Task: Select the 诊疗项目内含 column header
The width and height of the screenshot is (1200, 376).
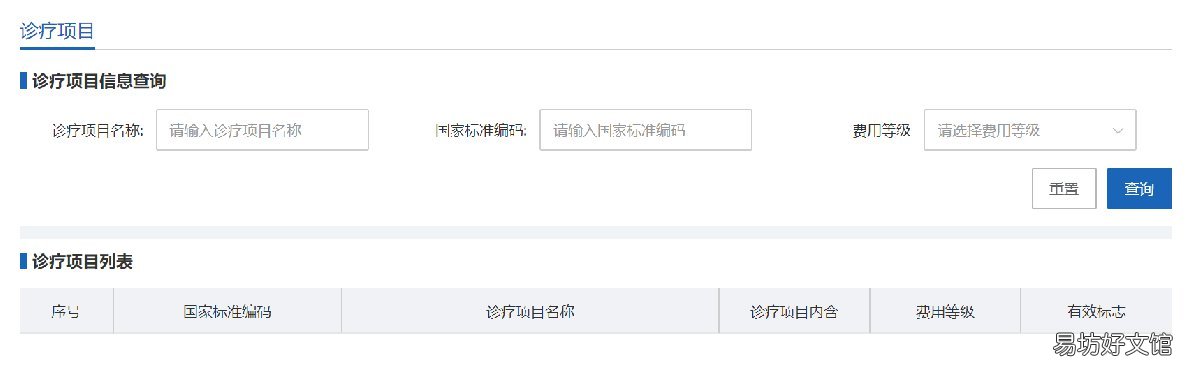Action: point(795,311)
